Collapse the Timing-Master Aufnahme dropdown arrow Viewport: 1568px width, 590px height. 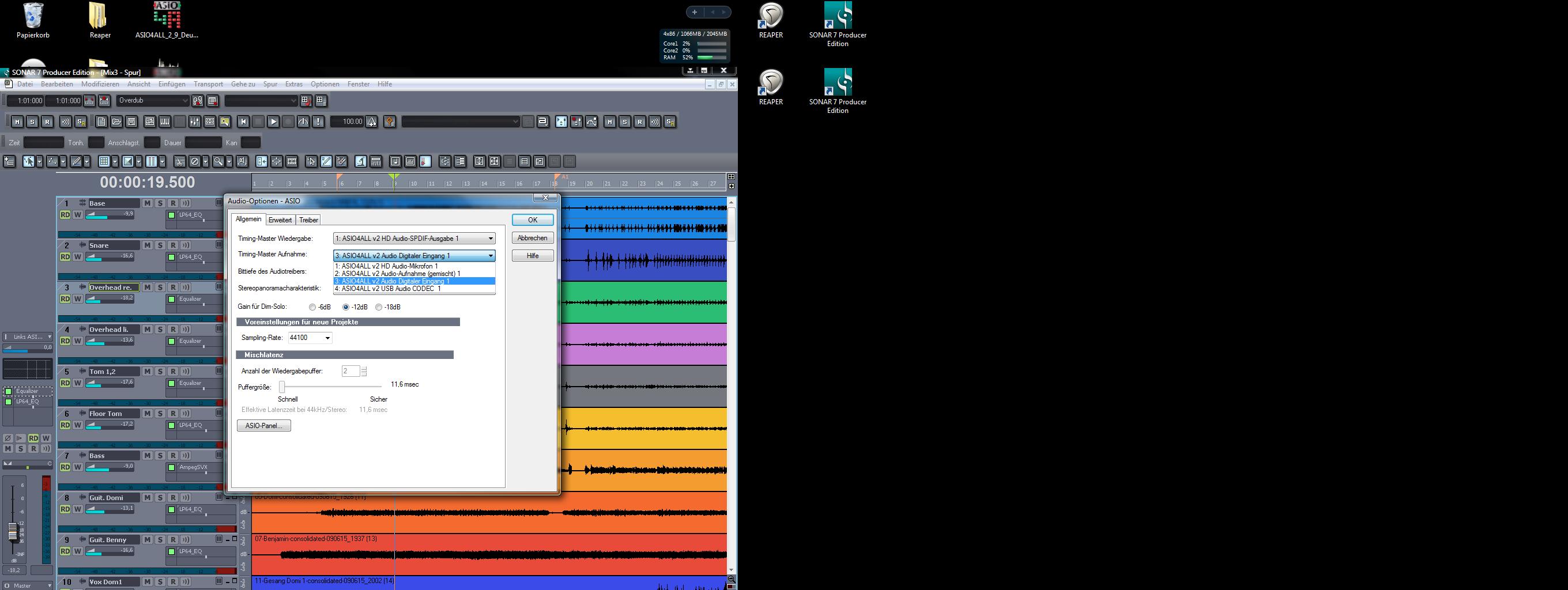coord(491,256)
